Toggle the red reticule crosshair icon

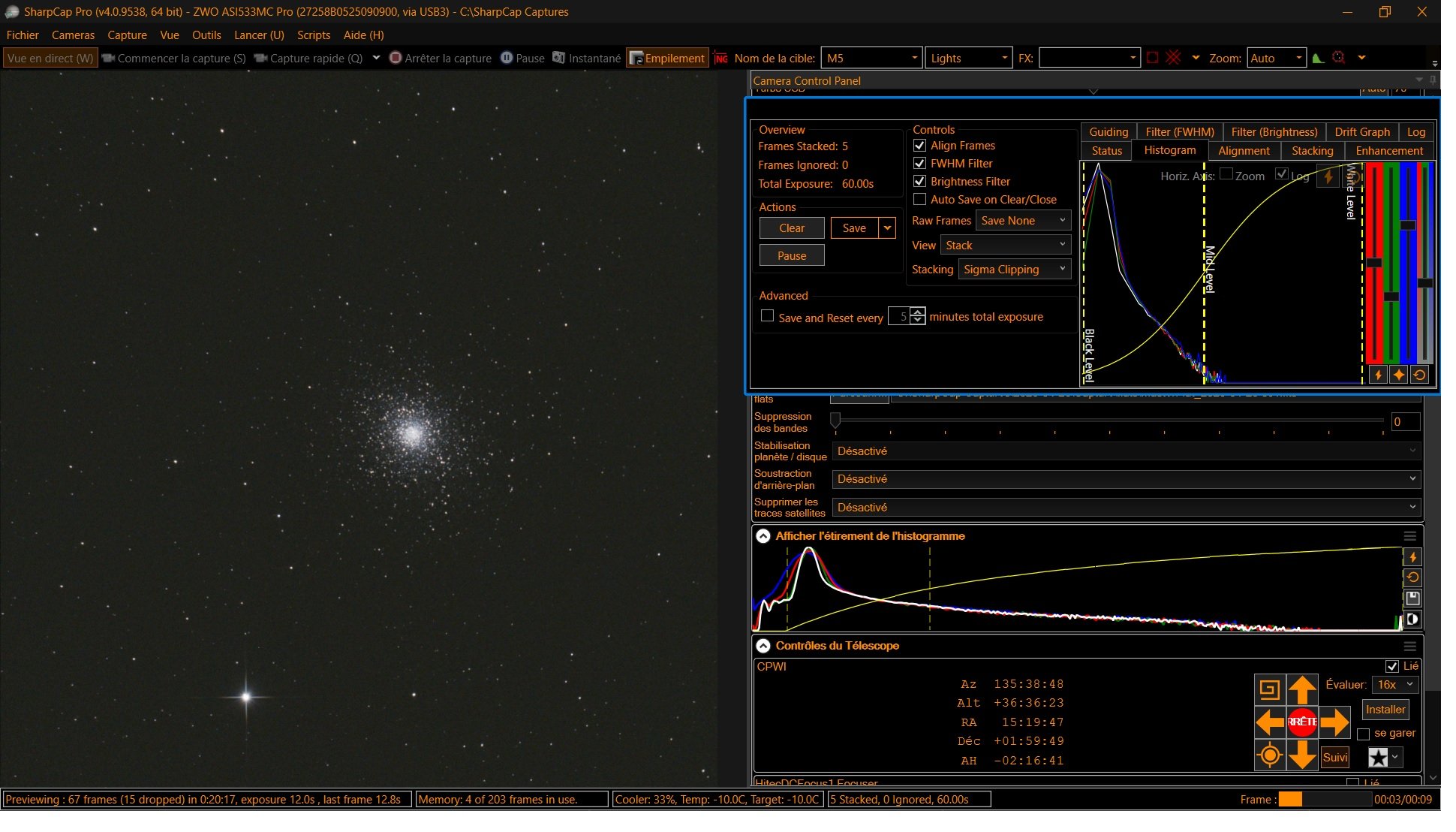point(1174,58)
